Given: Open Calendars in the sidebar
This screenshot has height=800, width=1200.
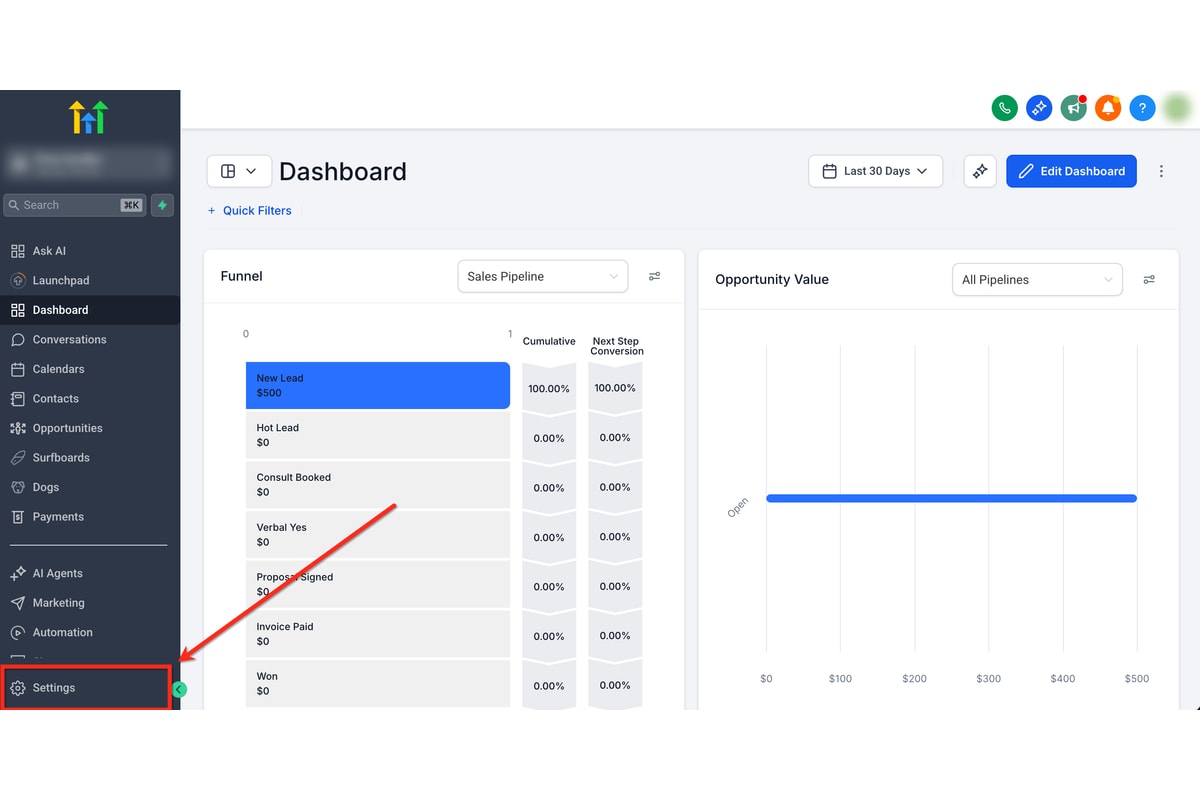Looking at the screenshot, I should pyautogui.click(x=90, y=369).
